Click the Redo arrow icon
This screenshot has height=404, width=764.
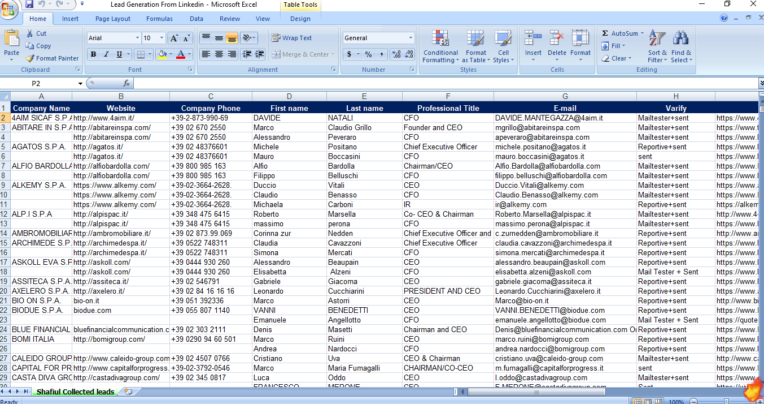(x=59, y=4)
